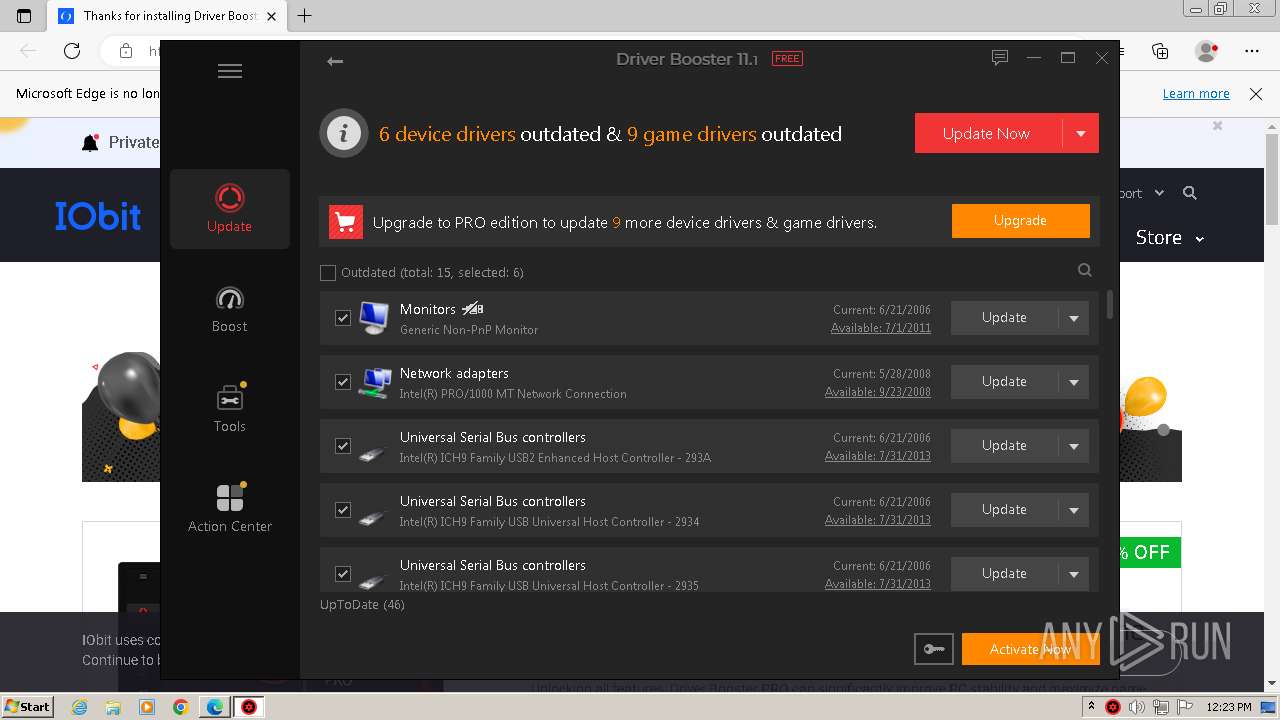This screenshot has height=720, width=1280.
Task: Select the Thanks for installing Driver Booster tab
Action: [x=168, y=16]
